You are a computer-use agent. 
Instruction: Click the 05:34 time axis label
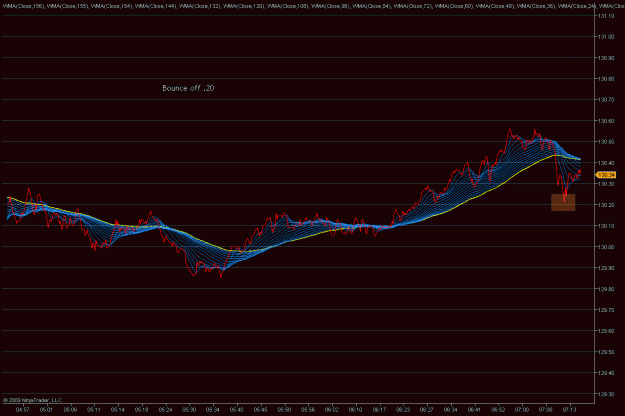[x=213, y=410]
